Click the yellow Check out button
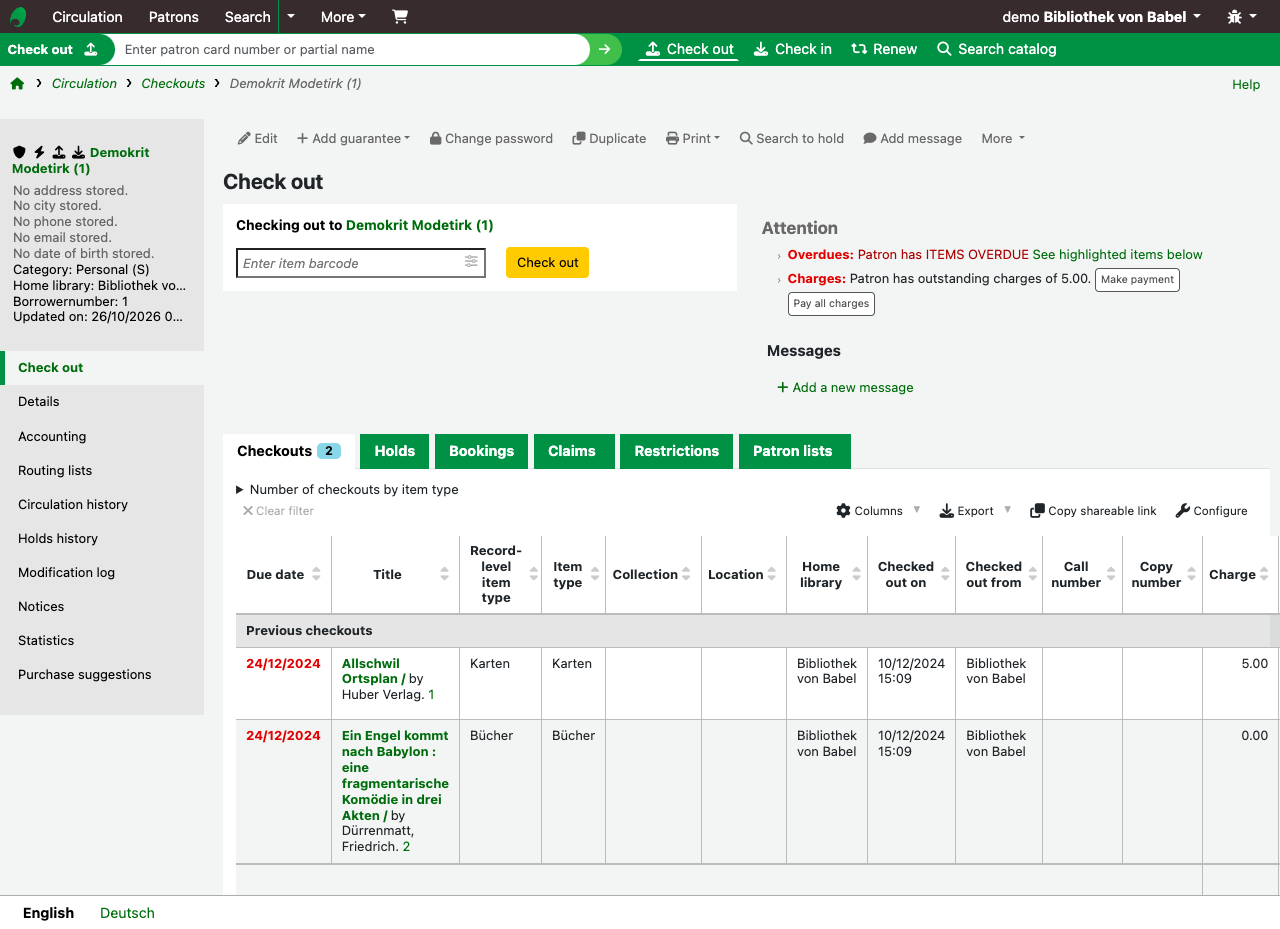Screen dimensions: 1280x929 click(547, 263)
